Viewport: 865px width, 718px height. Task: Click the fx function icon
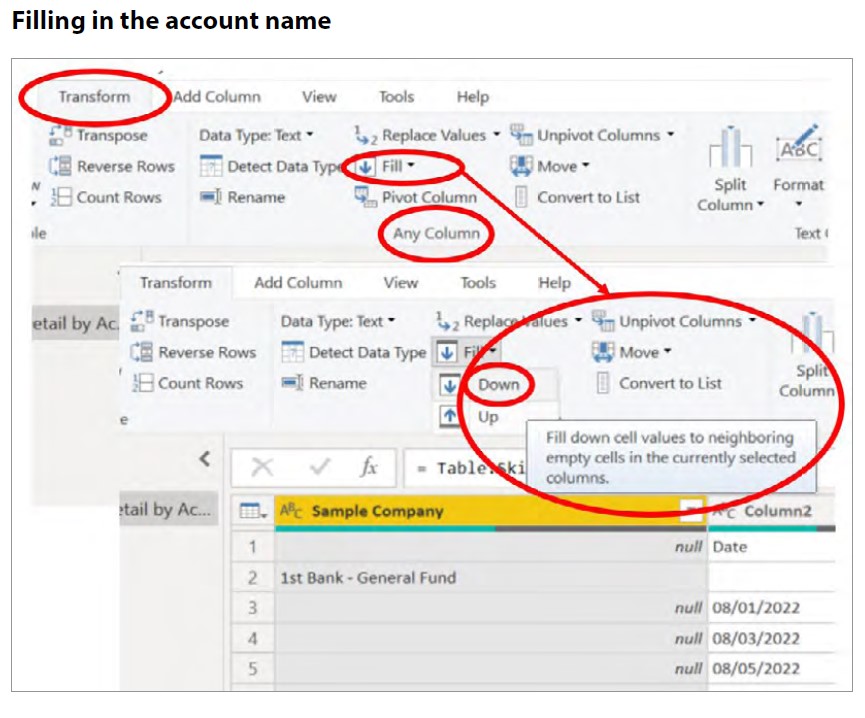(x=368, y=468)
